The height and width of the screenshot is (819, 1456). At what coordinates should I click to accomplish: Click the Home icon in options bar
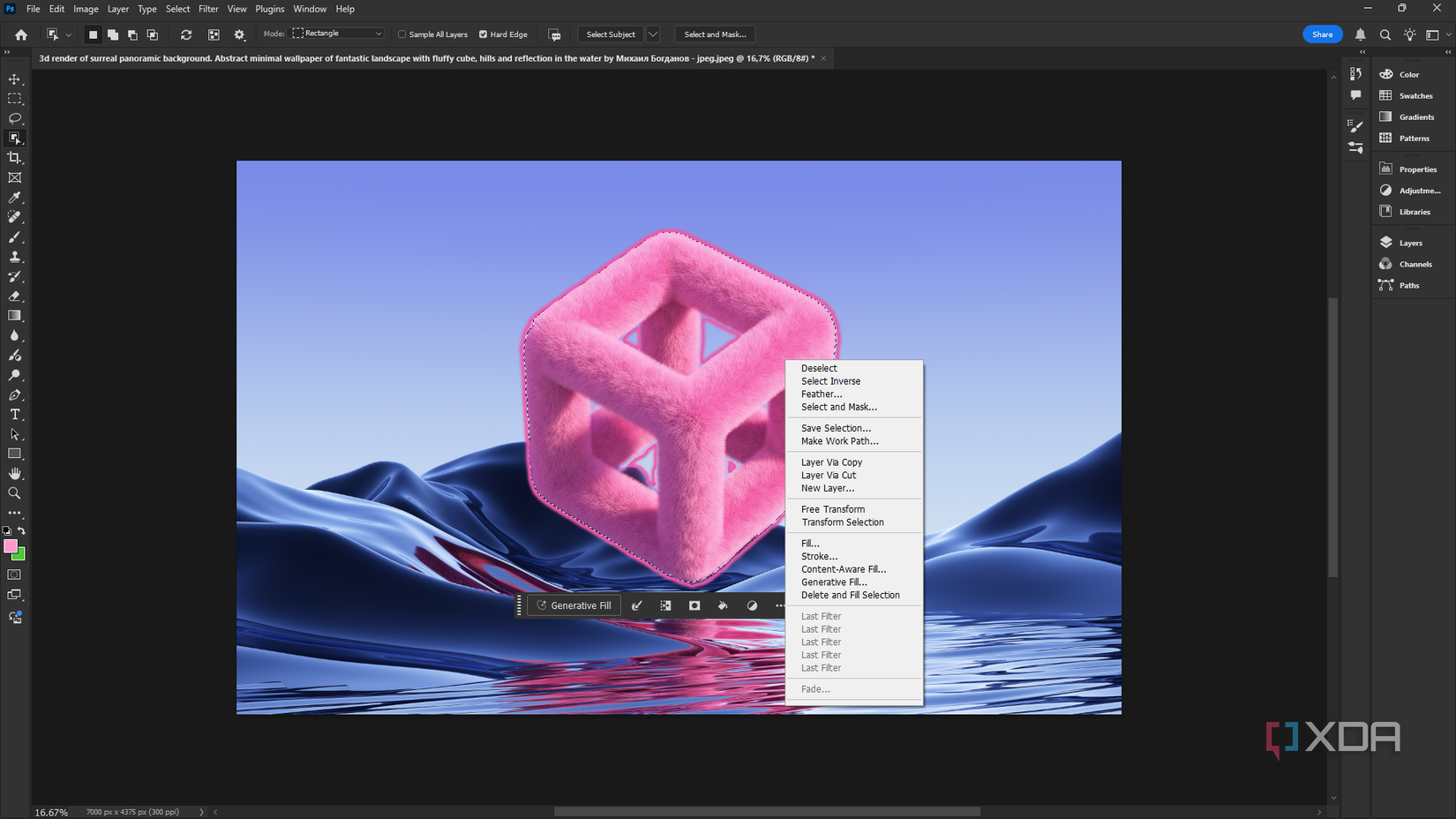click(21, 34)
